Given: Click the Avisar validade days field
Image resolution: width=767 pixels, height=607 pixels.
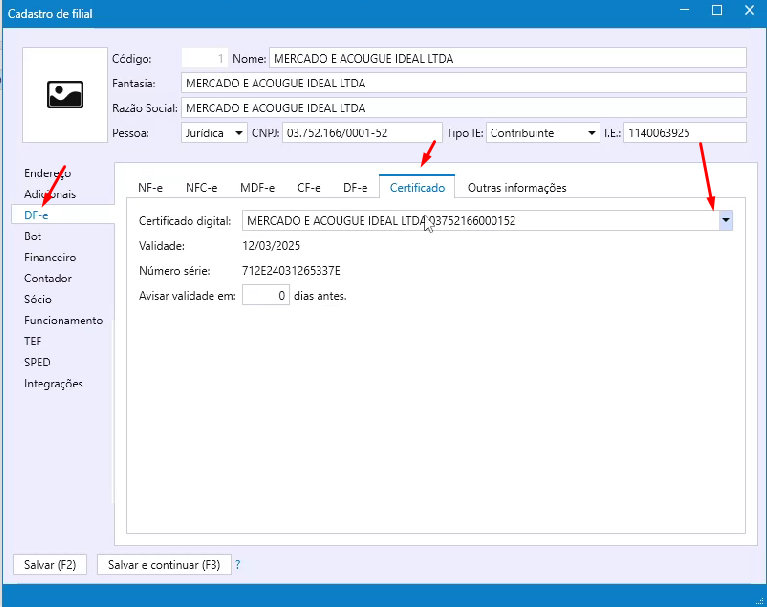Looking at the screenshot, I should (x=266, y=296).
